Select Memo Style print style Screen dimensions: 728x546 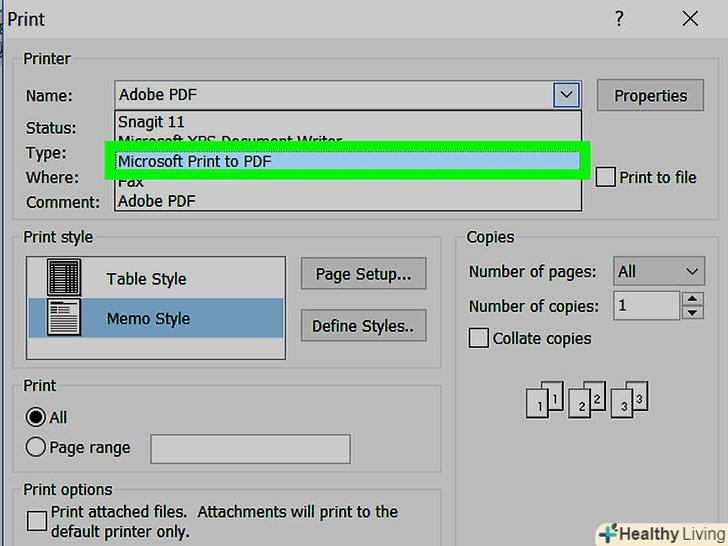click(x=156, y=318)
